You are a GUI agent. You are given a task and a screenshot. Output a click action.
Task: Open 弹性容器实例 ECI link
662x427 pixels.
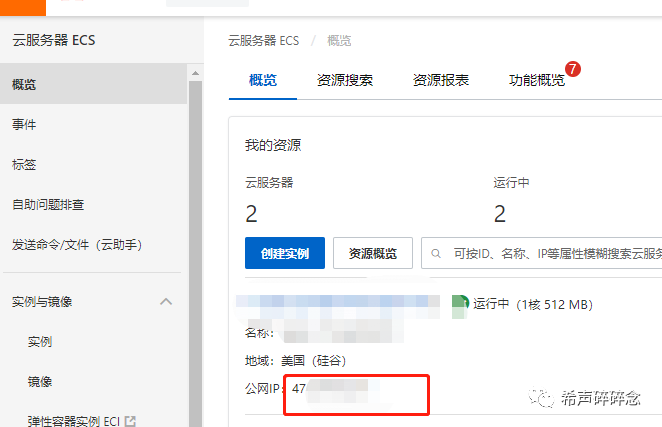click(x=74, y=421)
